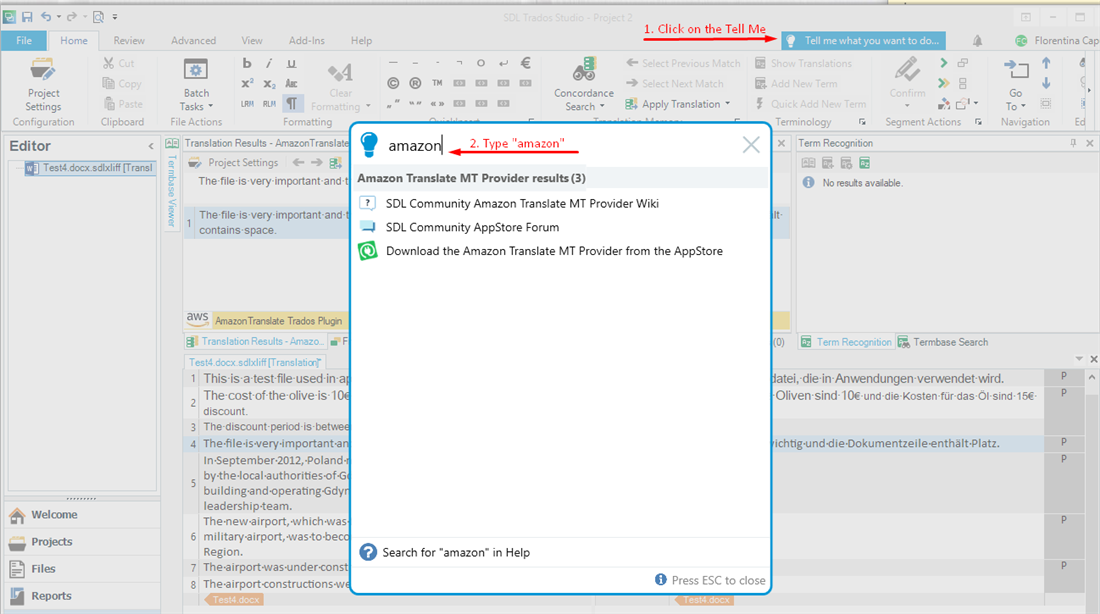The height and width of the screenshot is (614, 1100).
Task: Click segment 4 source text row
Action: (x=276, y=443)
